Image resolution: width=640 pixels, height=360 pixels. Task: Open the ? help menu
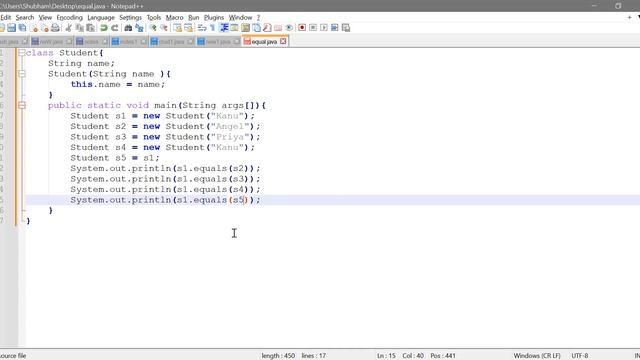258,18
